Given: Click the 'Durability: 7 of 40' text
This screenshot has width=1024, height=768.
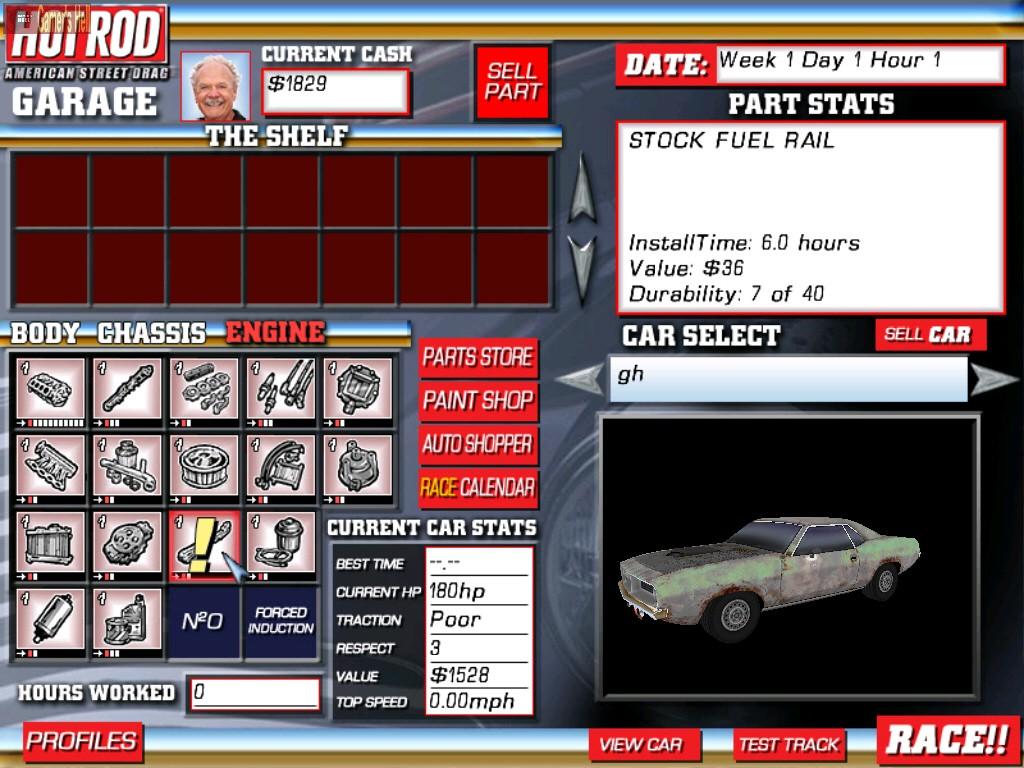Looking at the screenshot, I should pyautogui.click(x=726, y=294).
